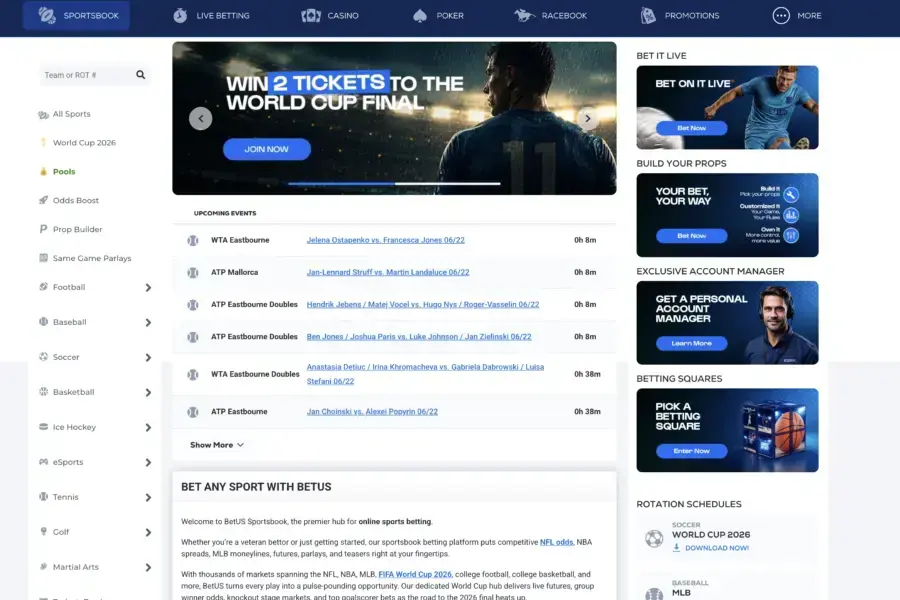Click the Football sidebar icon
This screenshot has width=900, height=600.
(43, 287)
